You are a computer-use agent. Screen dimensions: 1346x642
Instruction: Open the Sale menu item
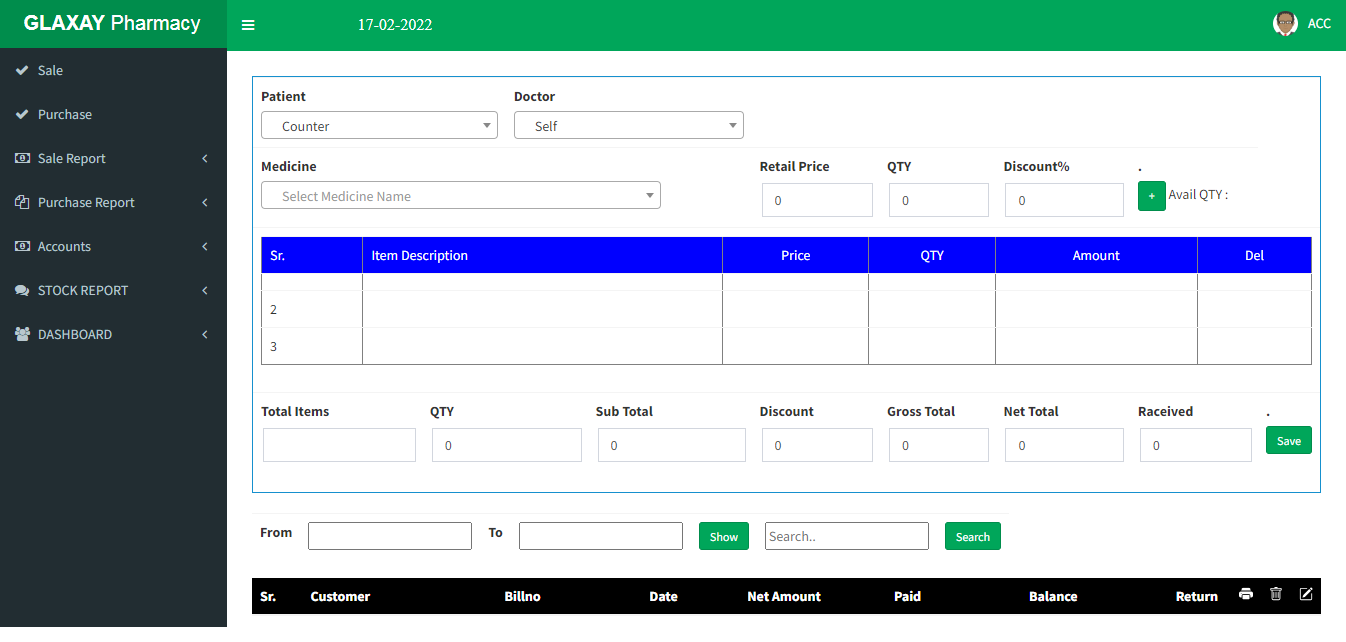point(50,70)
